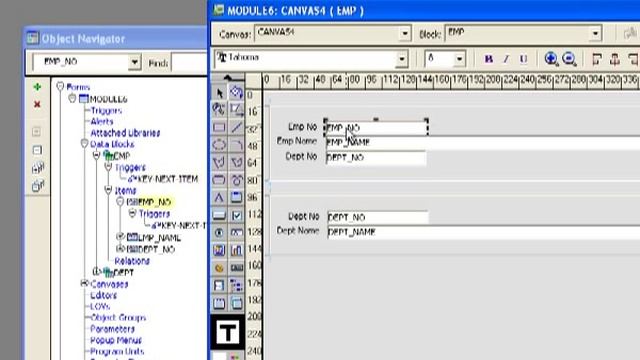Select the Reshape tool in the palette

(236, 109)
